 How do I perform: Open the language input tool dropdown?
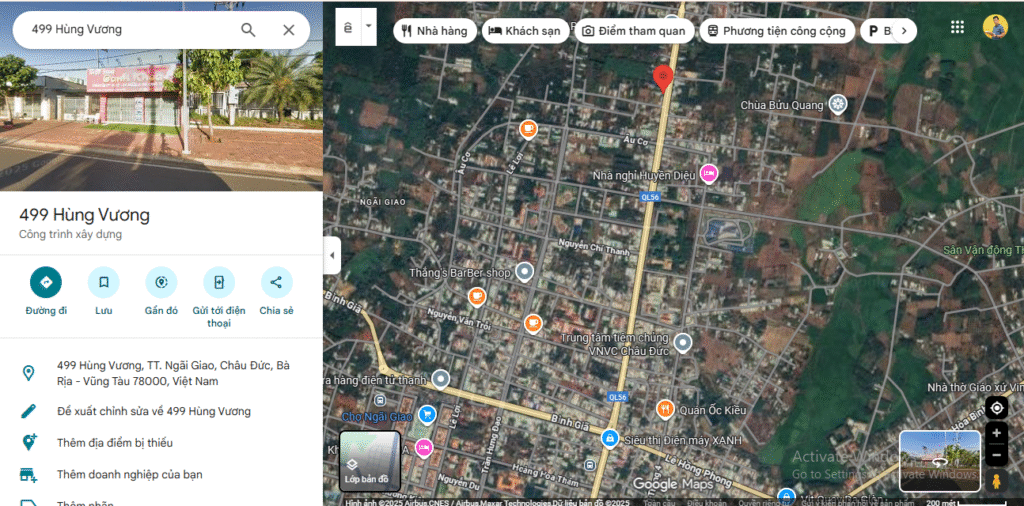click(x=369, y=27)
